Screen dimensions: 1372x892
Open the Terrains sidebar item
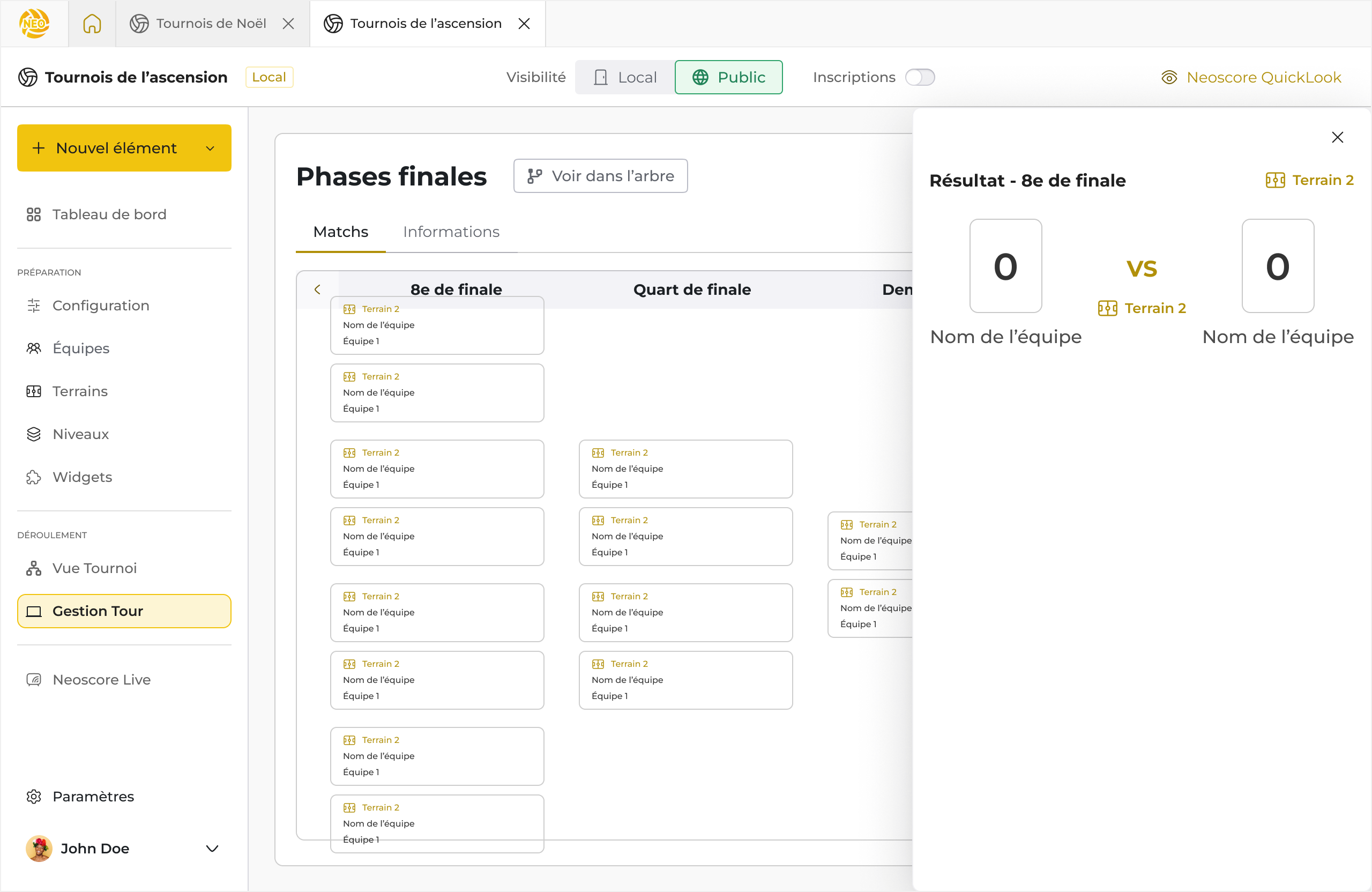(x=80, y=391)
